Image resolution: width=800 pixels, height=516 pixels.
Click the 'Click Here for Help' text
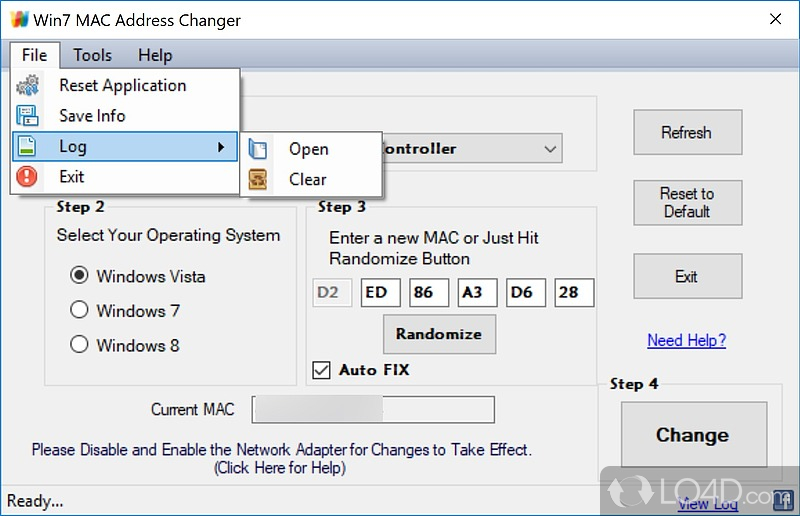click(x=280, y=468)
